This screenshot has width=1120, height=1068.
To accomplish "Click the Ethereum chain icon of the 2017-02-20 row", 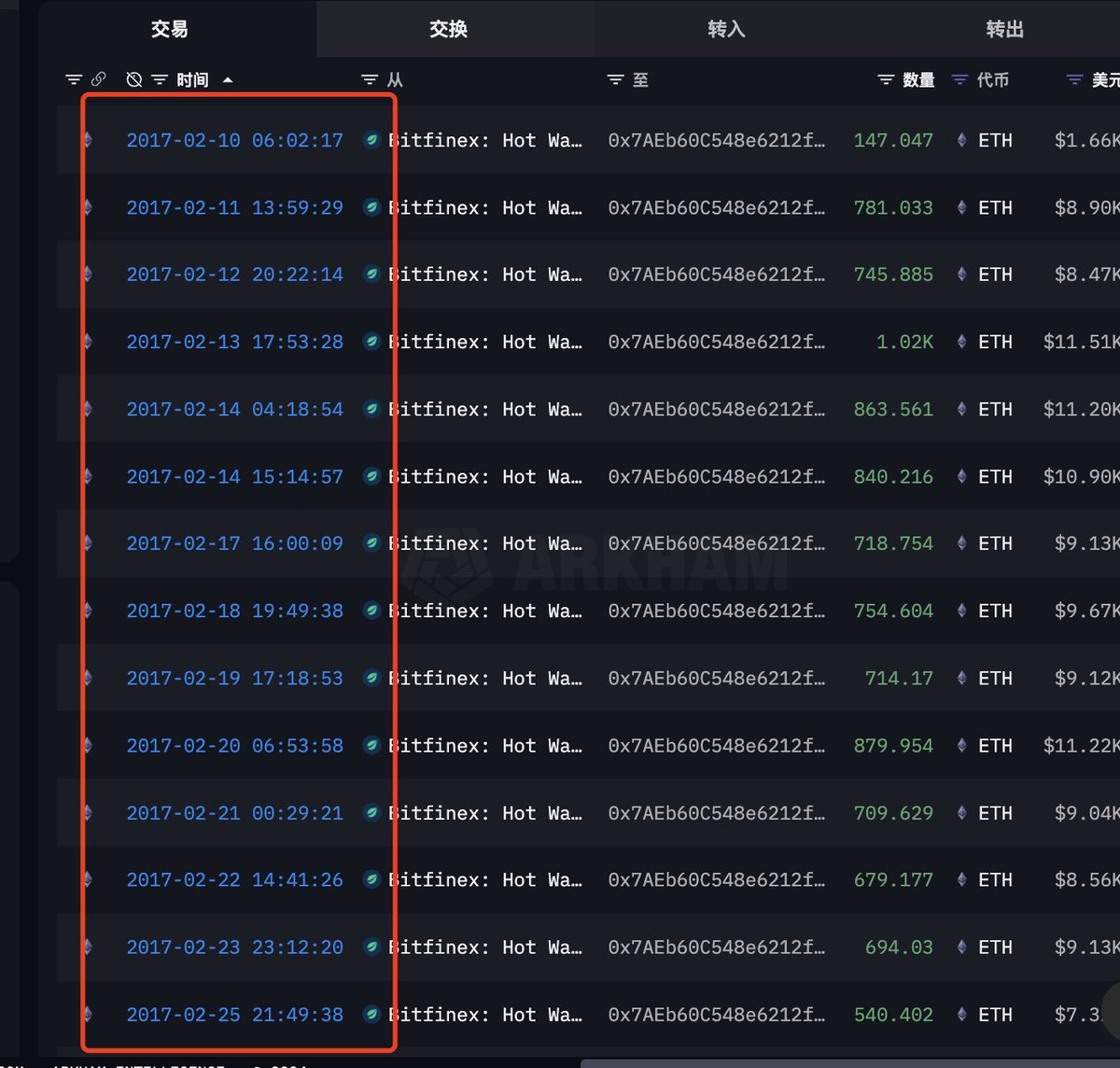I will click(89, 745).
